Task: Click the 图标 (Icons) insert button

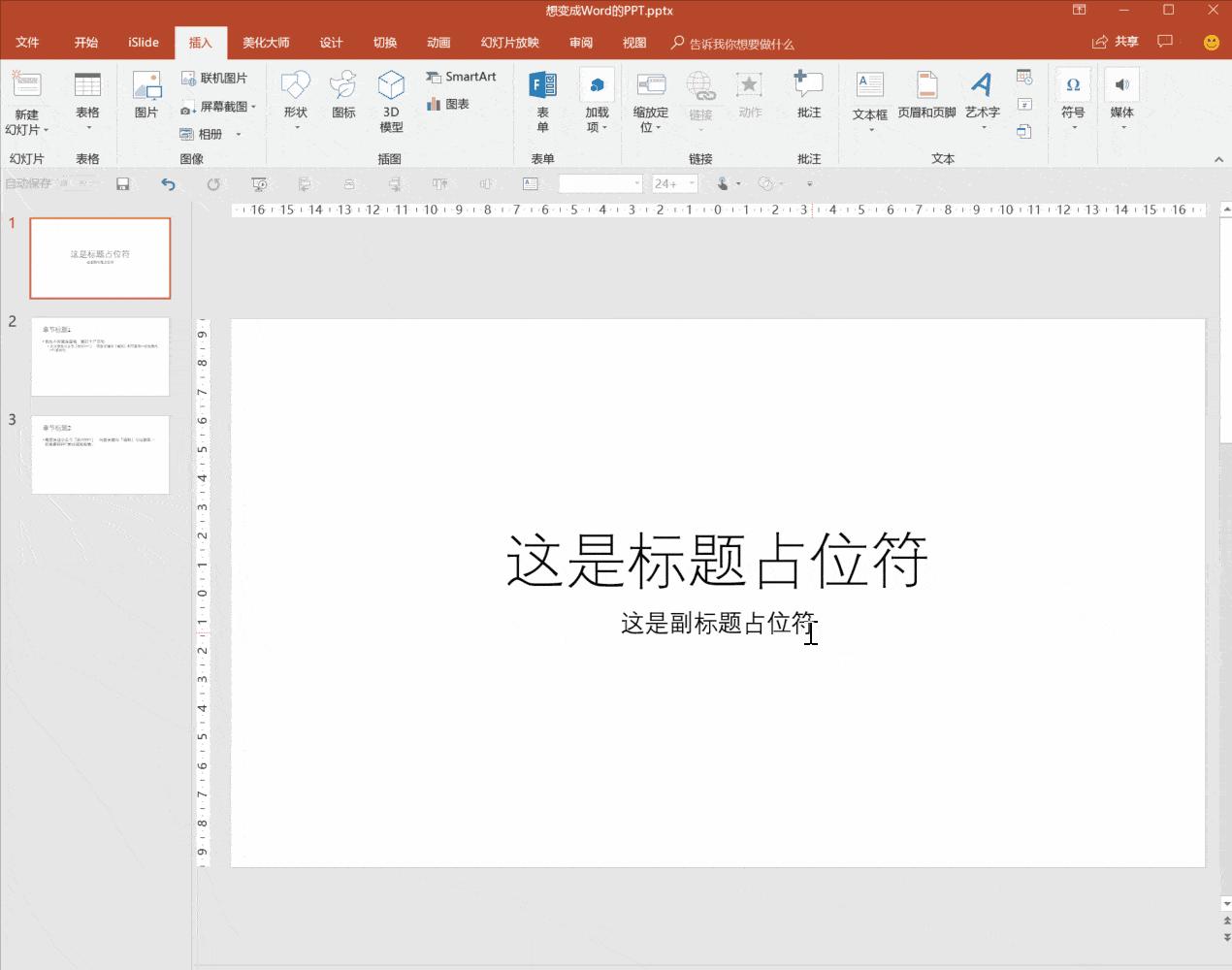Action: click(x=343, y=95)
